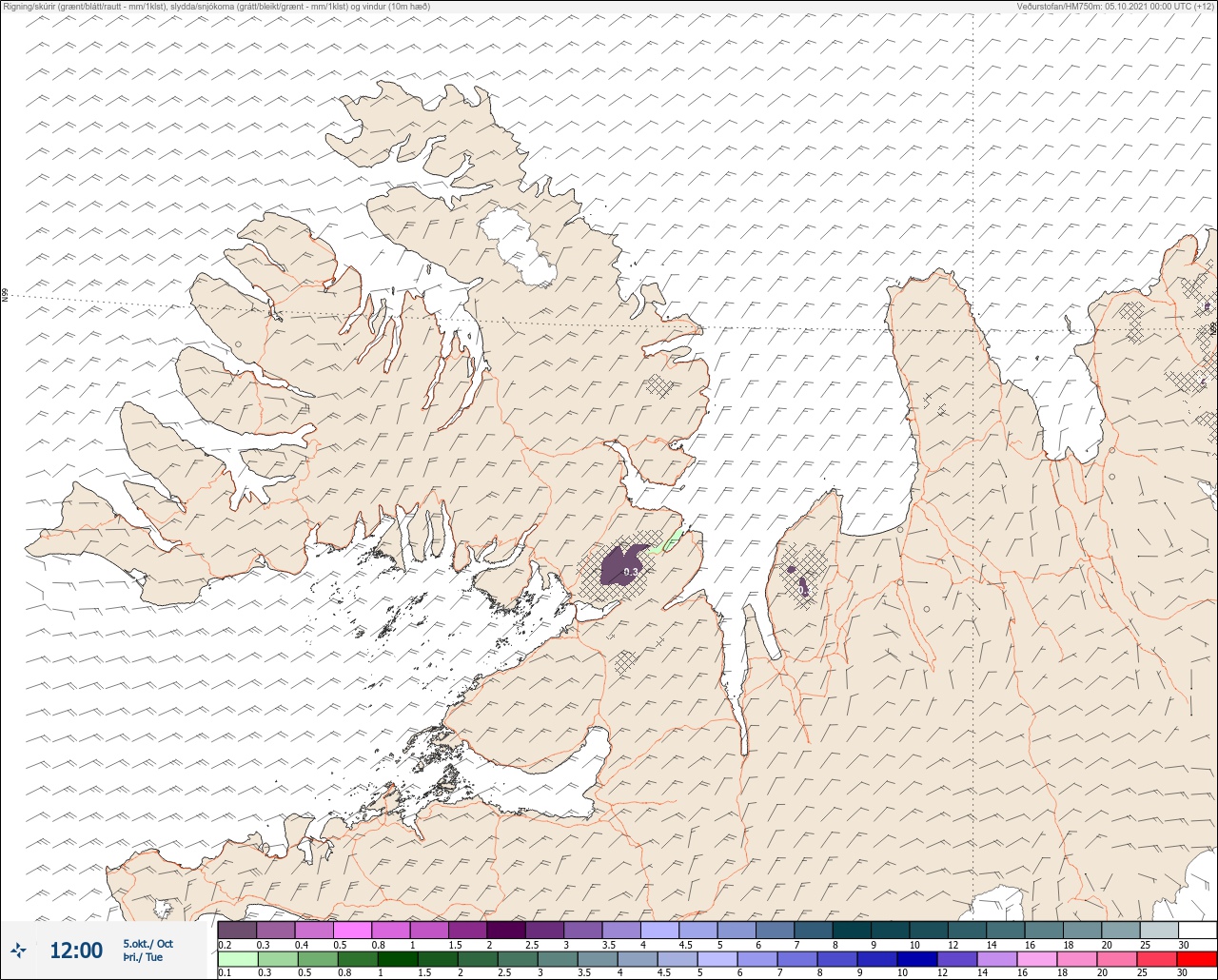This screenshot has width=1218, height=980.
Task: Pick the bottom-row 30 red swatch
Action: point(1197,959)
